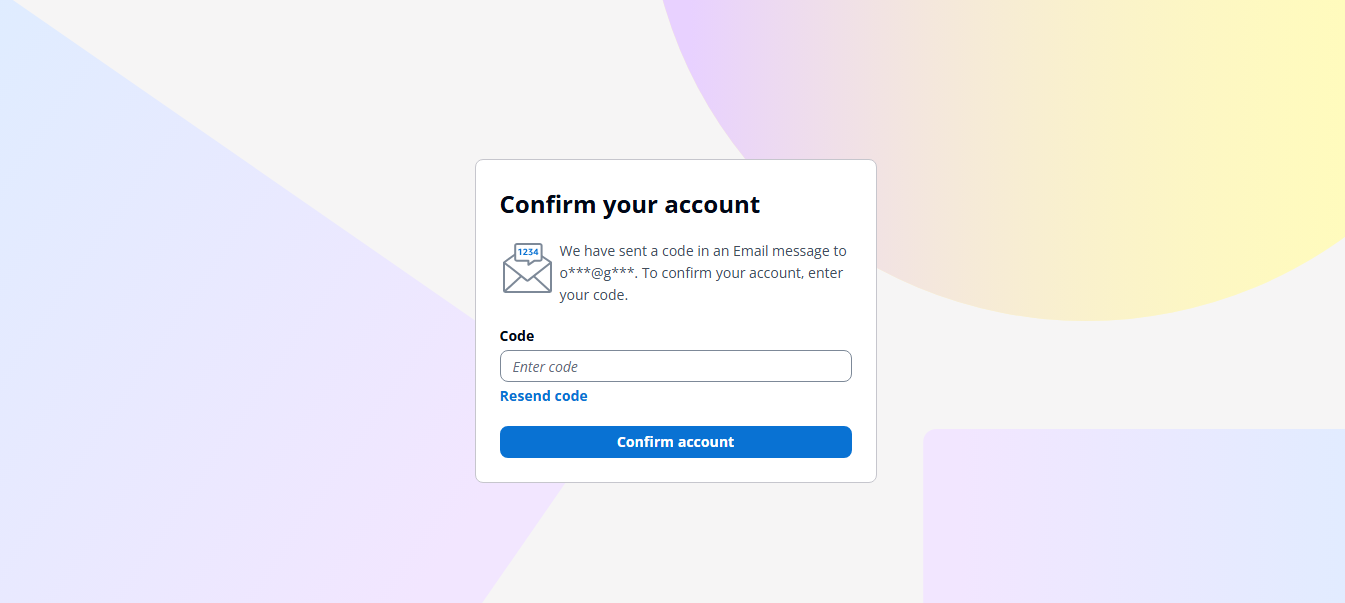Click the Confirm your account heading
The image size is (1345, 603).
pyautogui.click(x=629, y=204)
